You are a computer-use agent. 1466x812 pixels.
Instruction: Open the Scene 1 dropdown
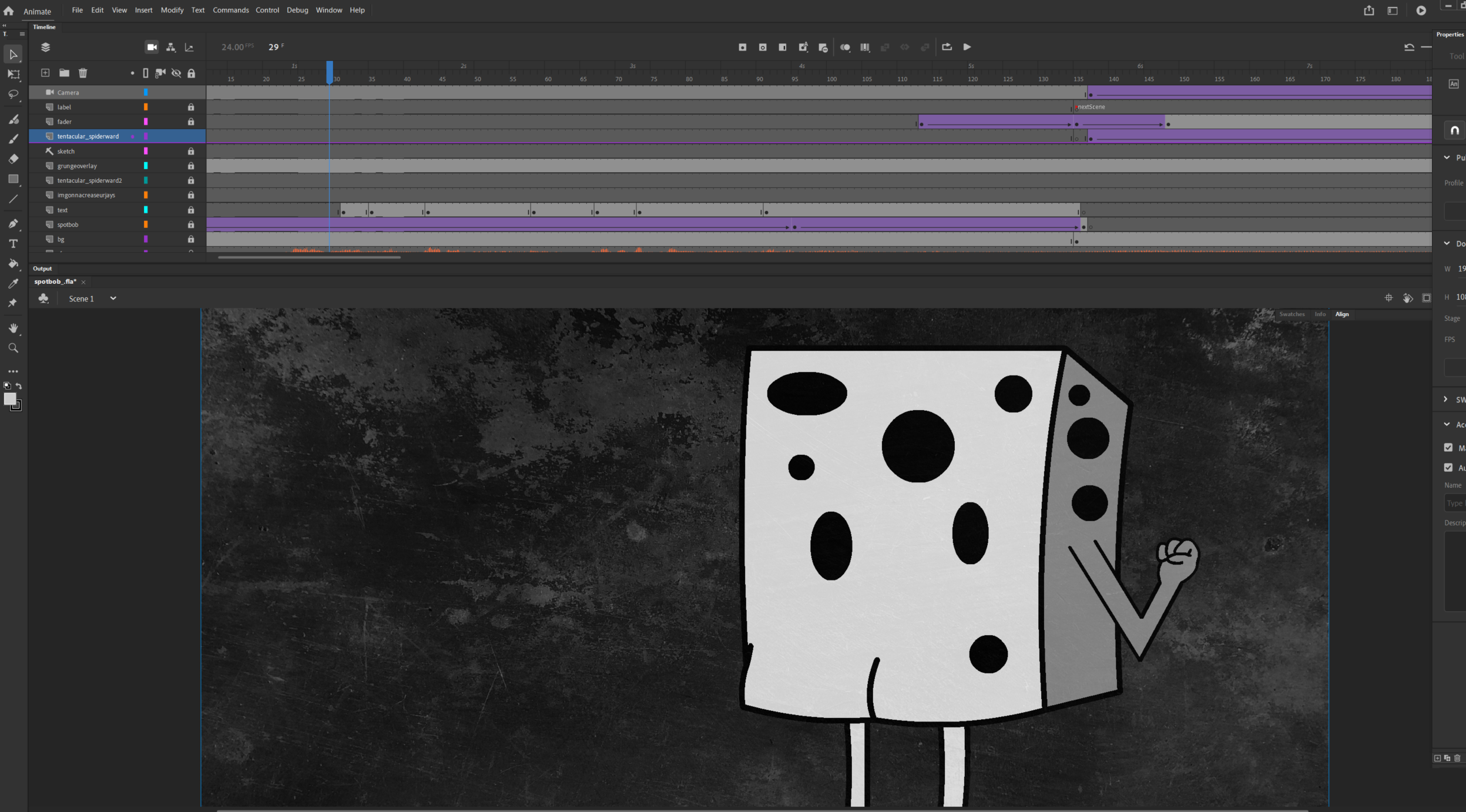point(113,298)
